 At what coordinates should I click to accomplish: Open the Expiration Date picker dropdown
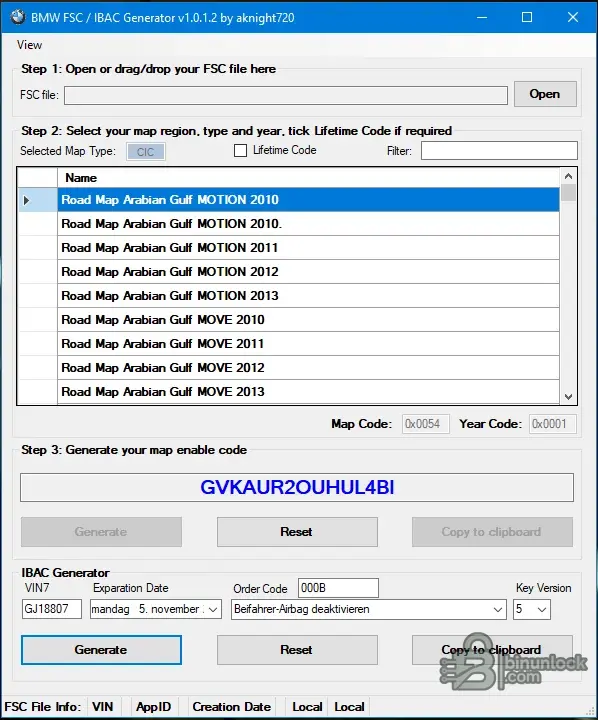213,609
